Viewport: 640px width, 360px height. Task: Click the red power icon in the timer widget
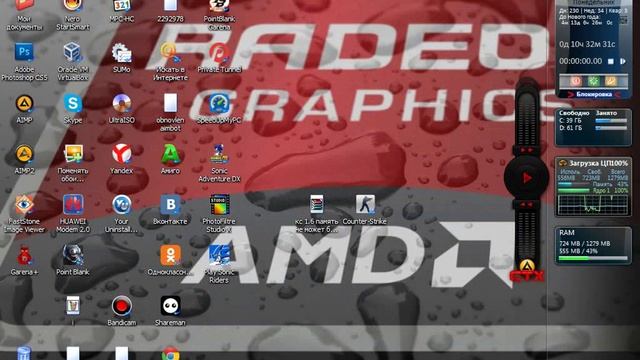[x=576, y=81]
